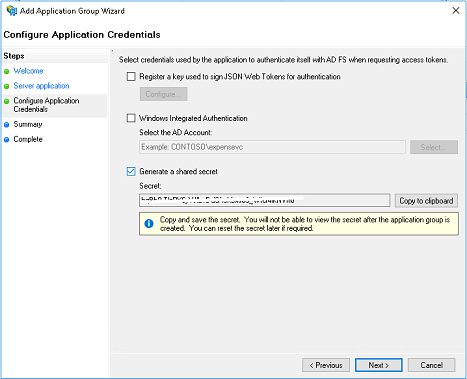
Task: Uncheck Generate a shared secret
Action: (131, 171)
